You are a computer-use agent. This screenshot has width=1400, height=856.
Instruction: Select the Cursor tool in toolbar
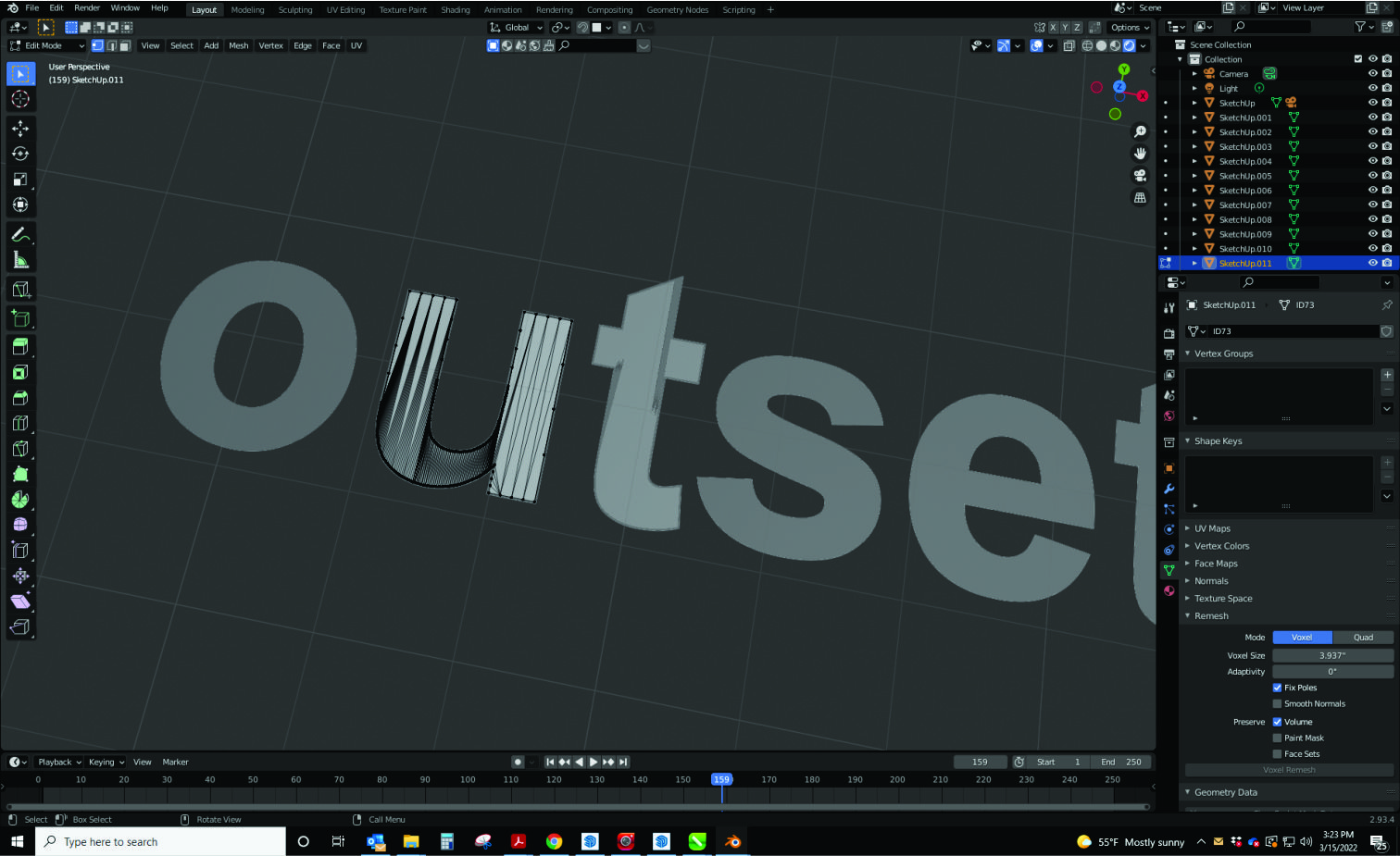[20, 99]
